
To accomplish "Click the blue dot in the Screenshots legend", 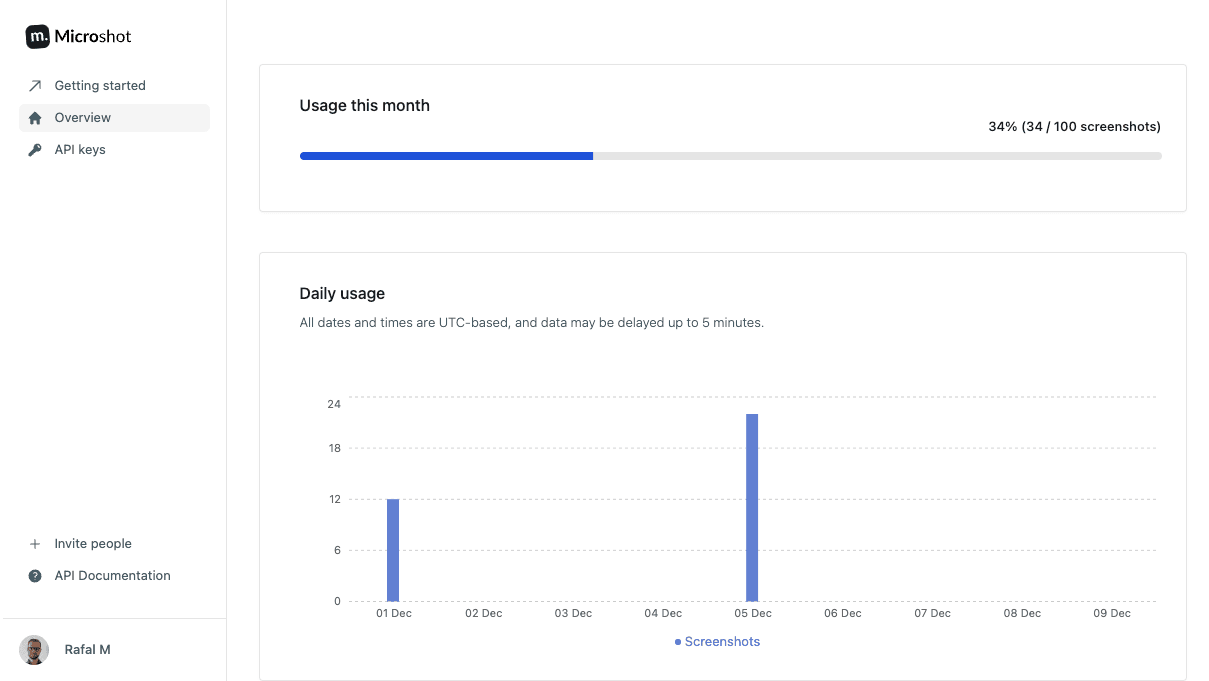I will point(679,641).
